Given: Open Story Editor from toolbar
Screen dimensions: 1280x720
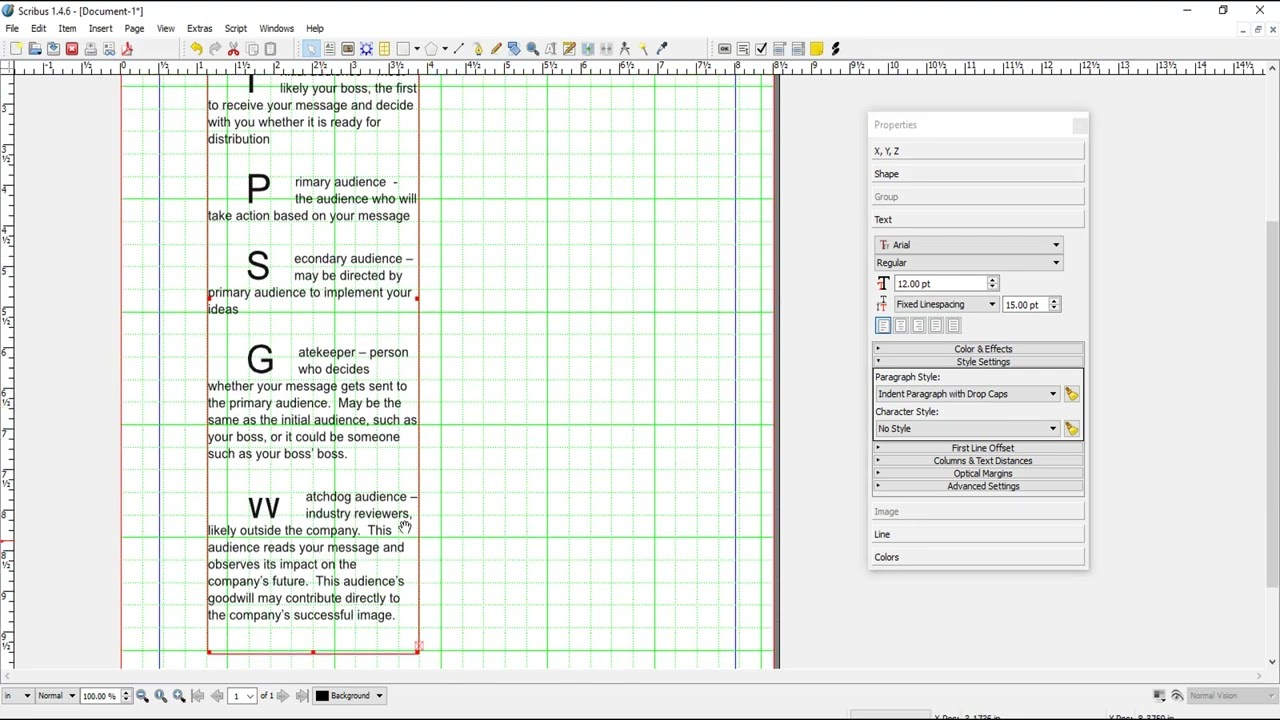Looking at the screenshot, I should coord(569,49).
